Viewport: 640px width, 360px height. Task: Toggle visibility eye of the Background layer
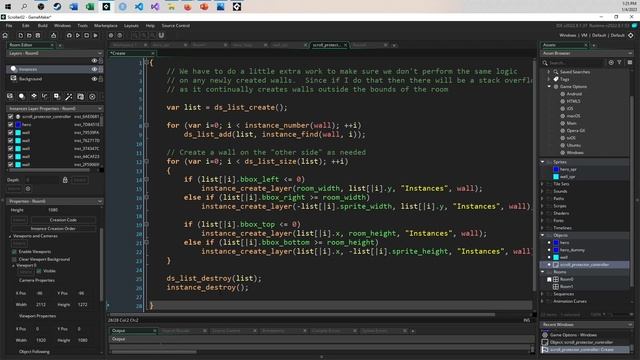[94, 79]
